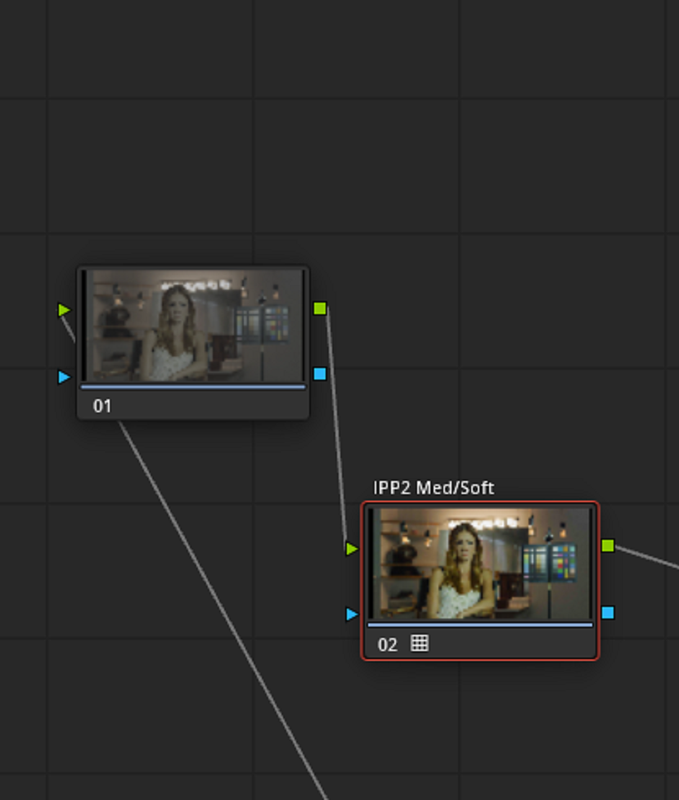The image size is (679, 800).
Task: Click node 01 blue key input triangle
Action: (x=64, y=377)
